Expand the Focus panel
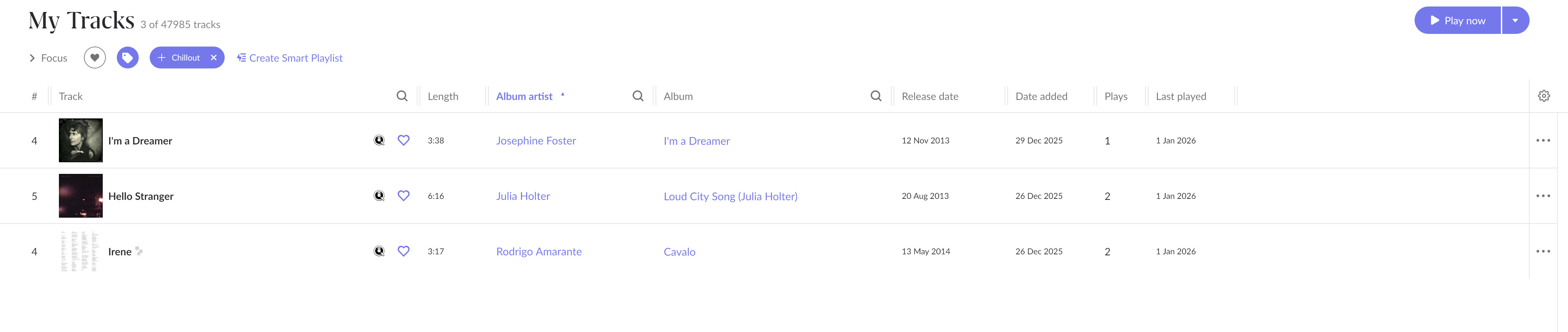This screenshot has height=332, width=1568. tap(48, 58)
